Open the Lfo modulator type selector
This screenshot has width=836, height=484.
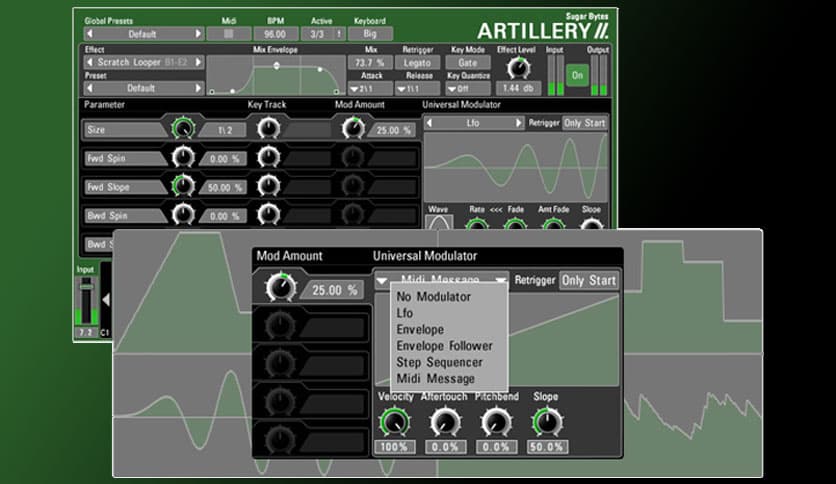(473, 123)
